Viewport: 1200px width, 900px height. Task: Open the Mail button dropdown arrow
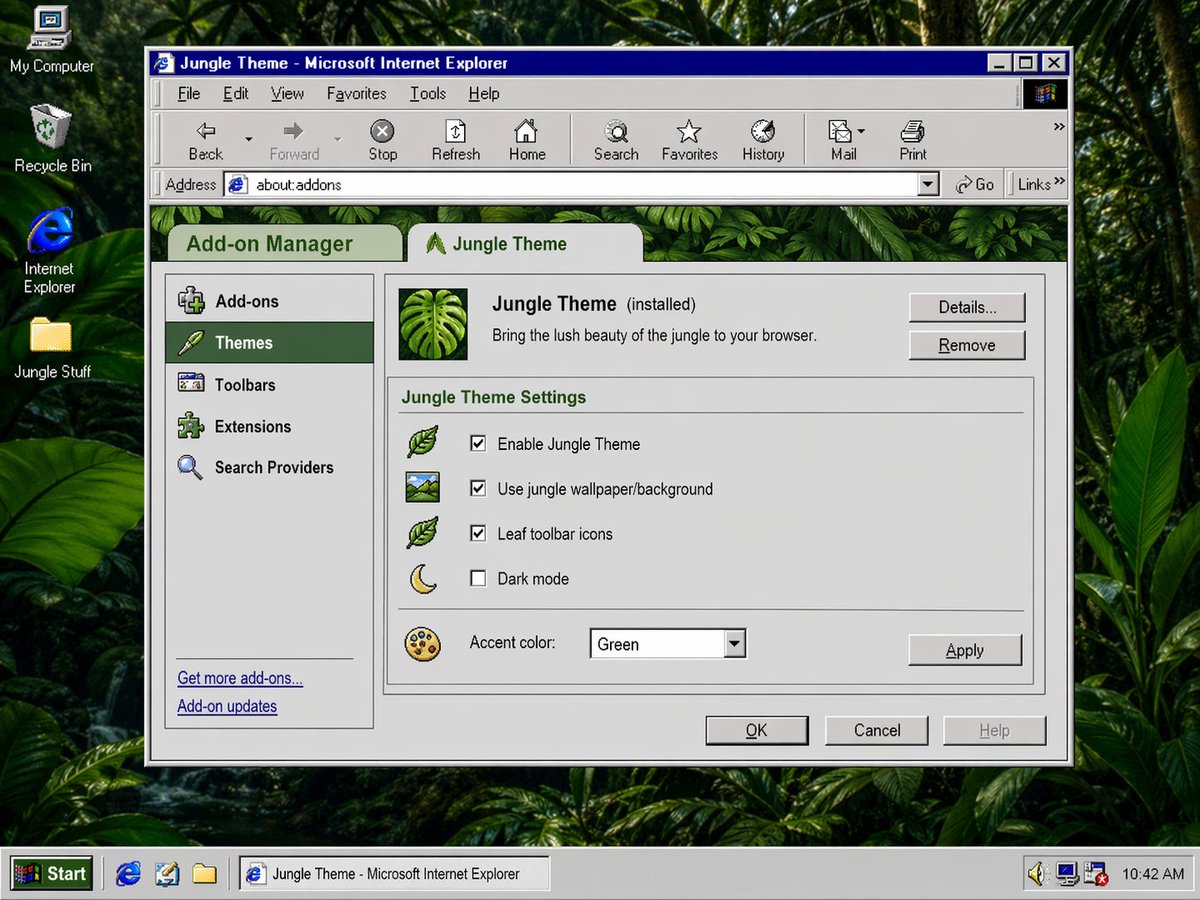click(x=861, y=131)
